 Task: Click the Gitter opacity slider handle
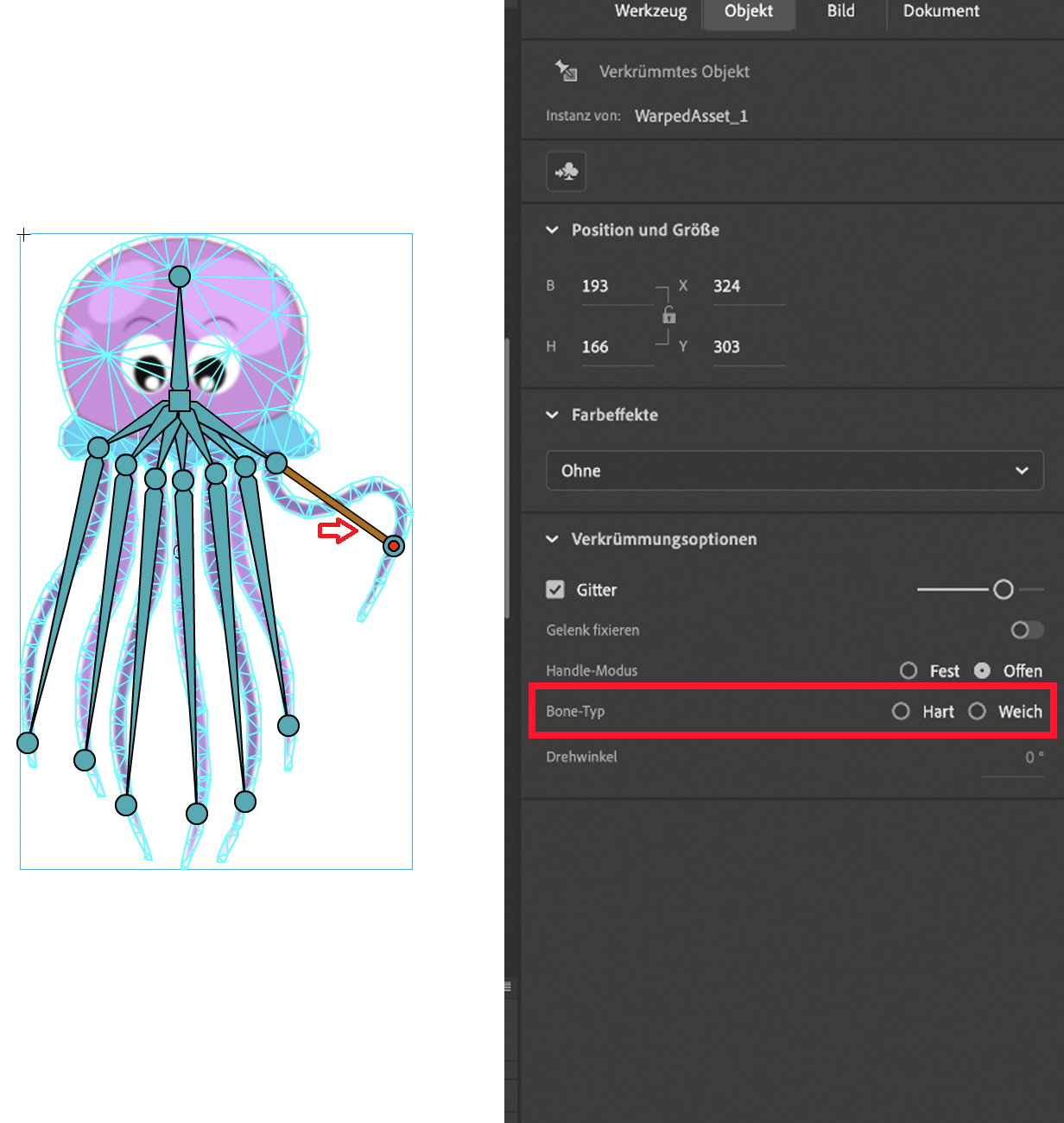coord(1004,589)
